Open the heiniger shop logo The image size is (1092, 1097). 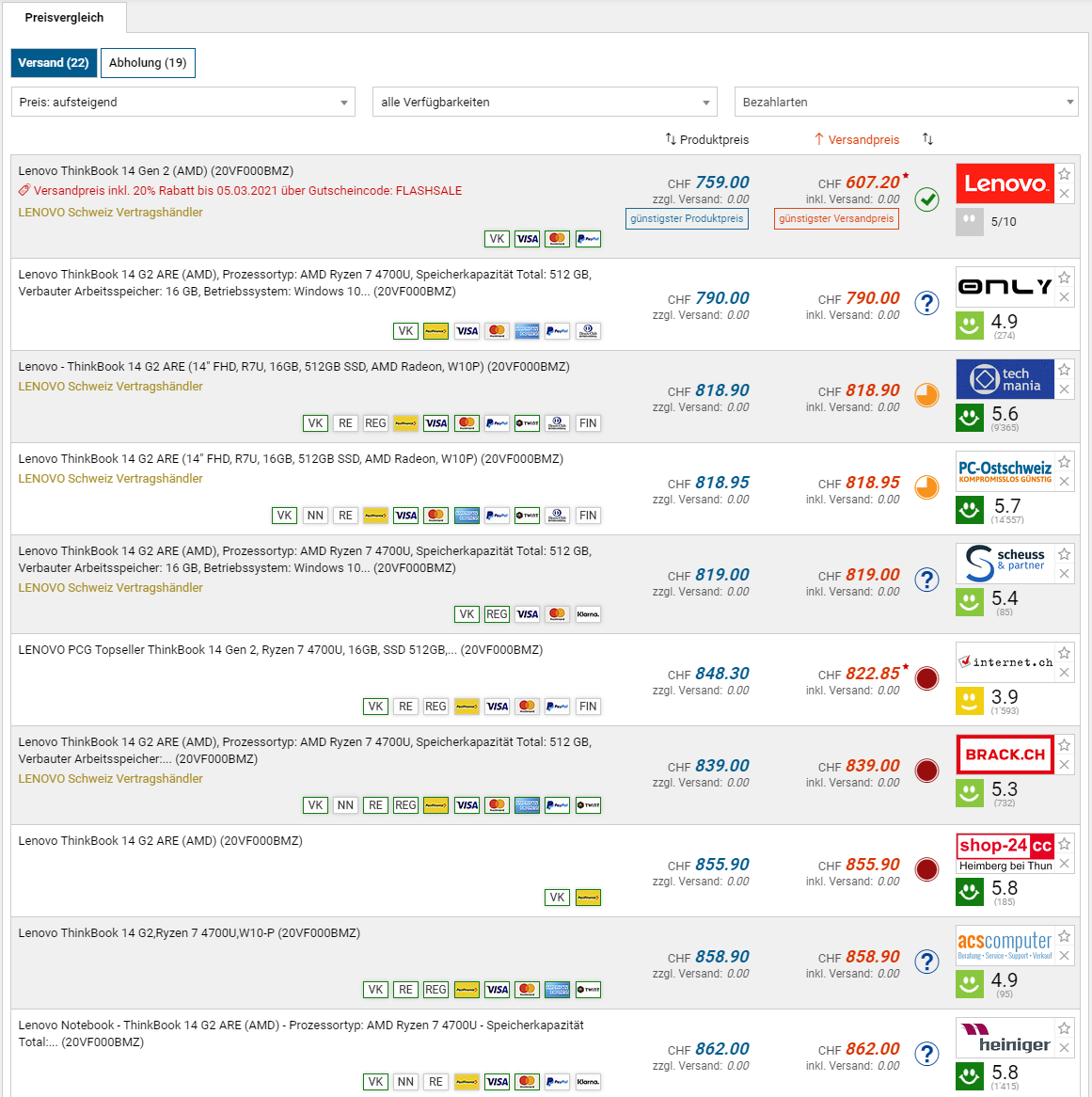pyautogui.click(x=1005, y=1039)
